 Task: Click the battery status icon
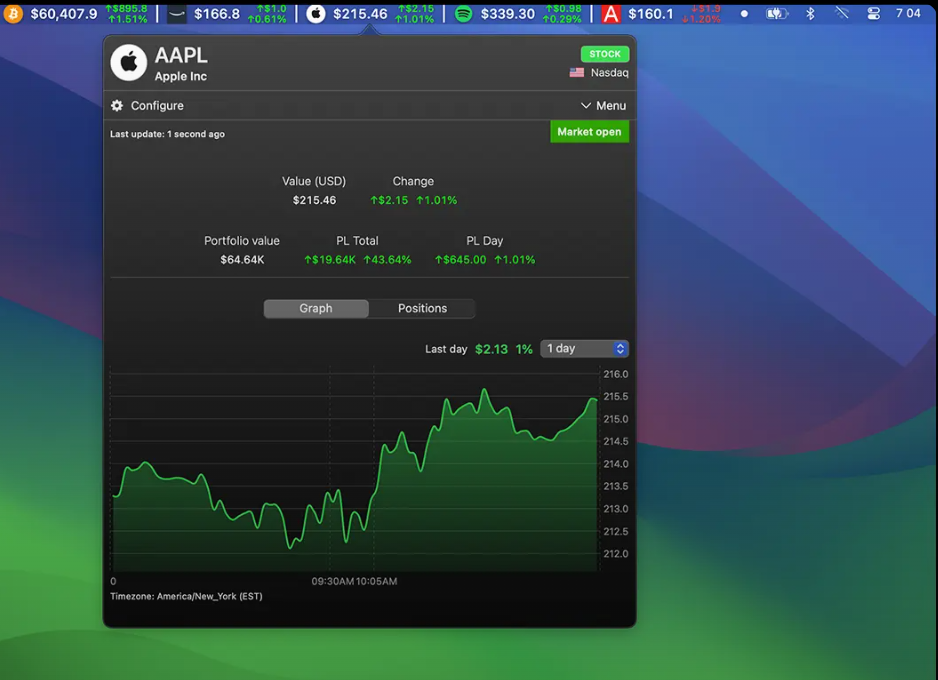point(776,13)
